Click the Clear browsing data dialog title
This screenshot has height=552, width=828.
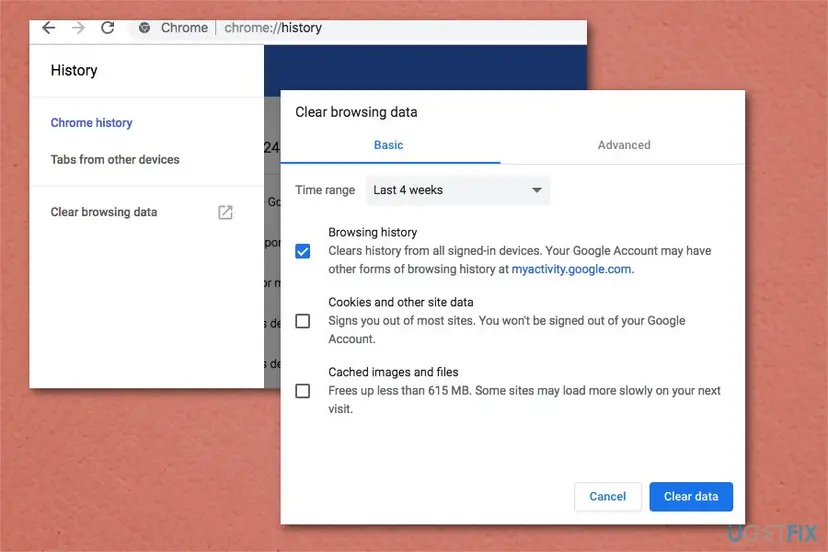coord(356,112)
